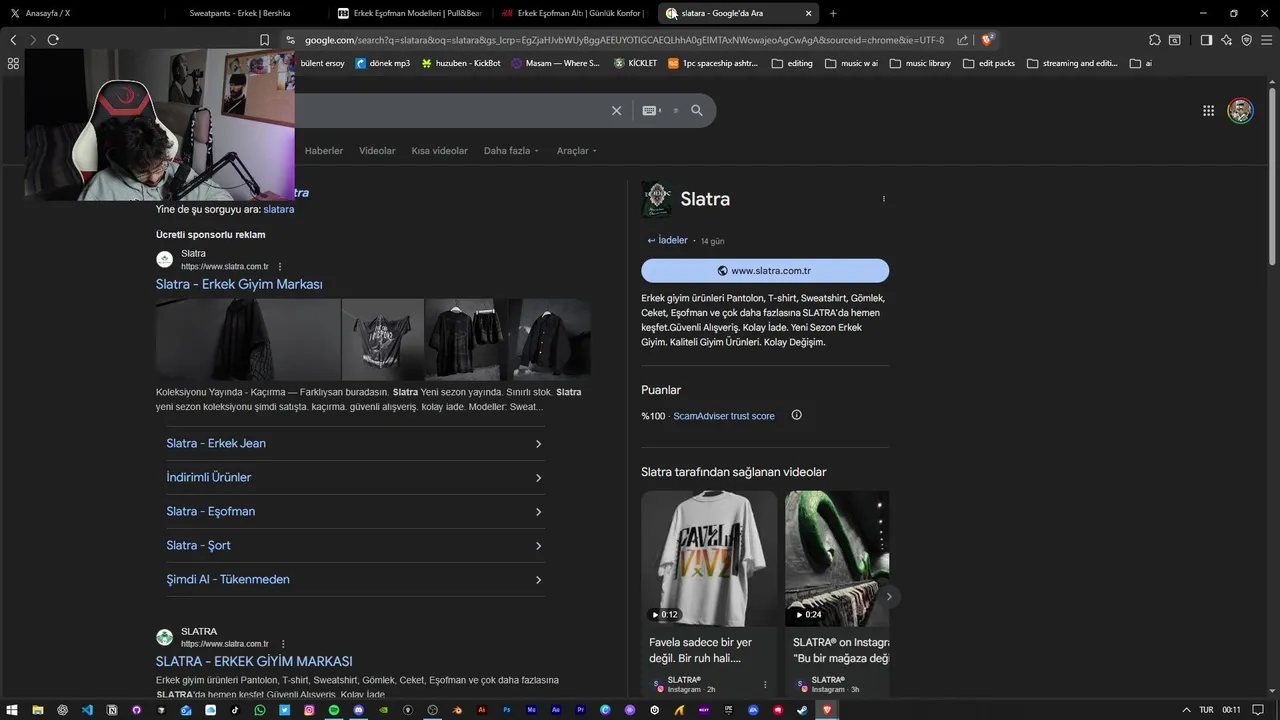The image size is (1280, 720).
Task: Click the TUR keyboard language indicator
Action: point(1206,710)
